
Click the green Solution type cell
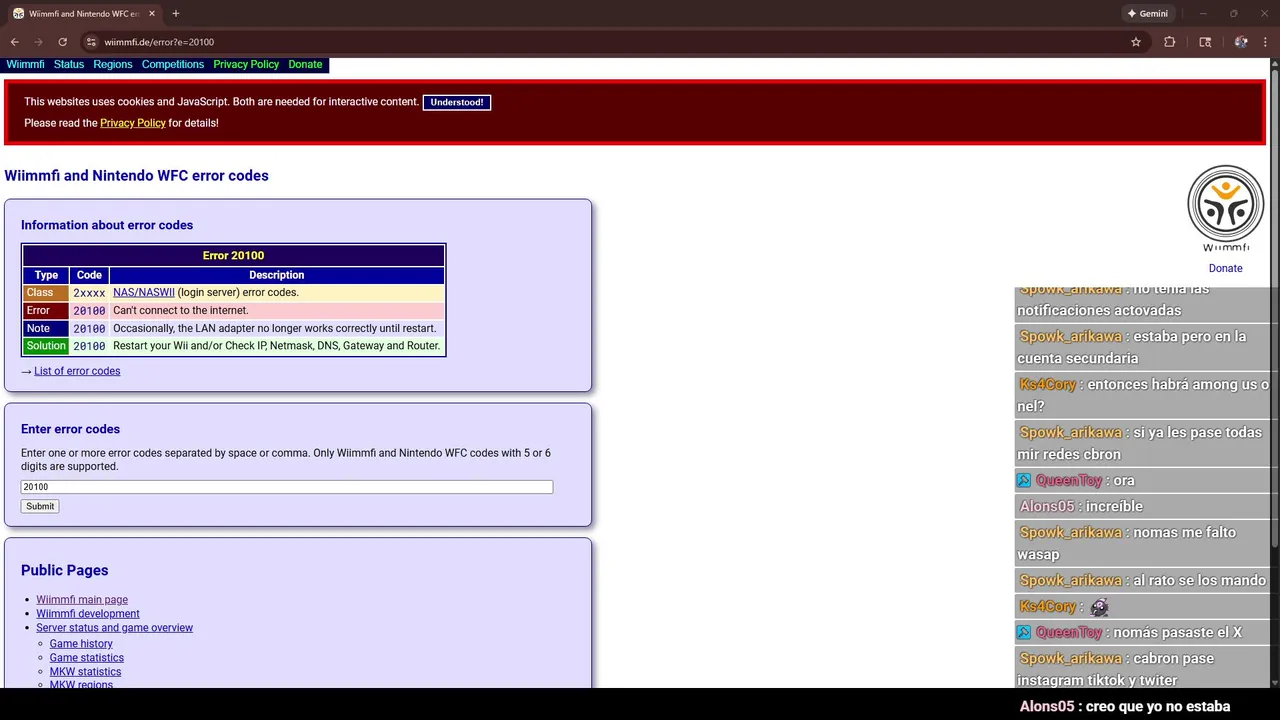[46, 346]
